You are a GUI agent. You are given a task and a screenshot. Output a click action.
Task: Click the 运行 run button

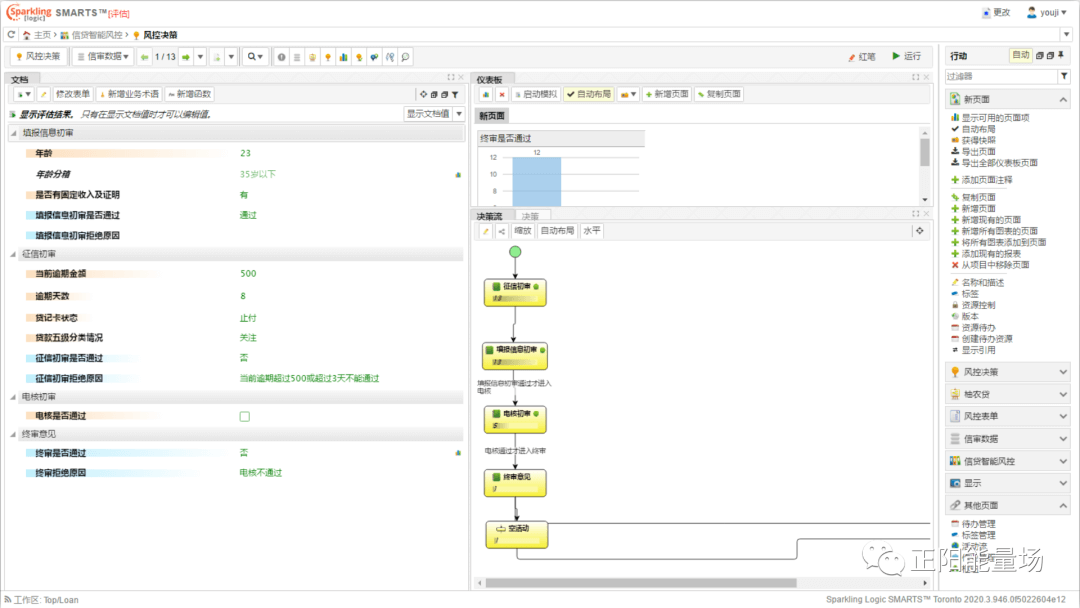(906, 56)
